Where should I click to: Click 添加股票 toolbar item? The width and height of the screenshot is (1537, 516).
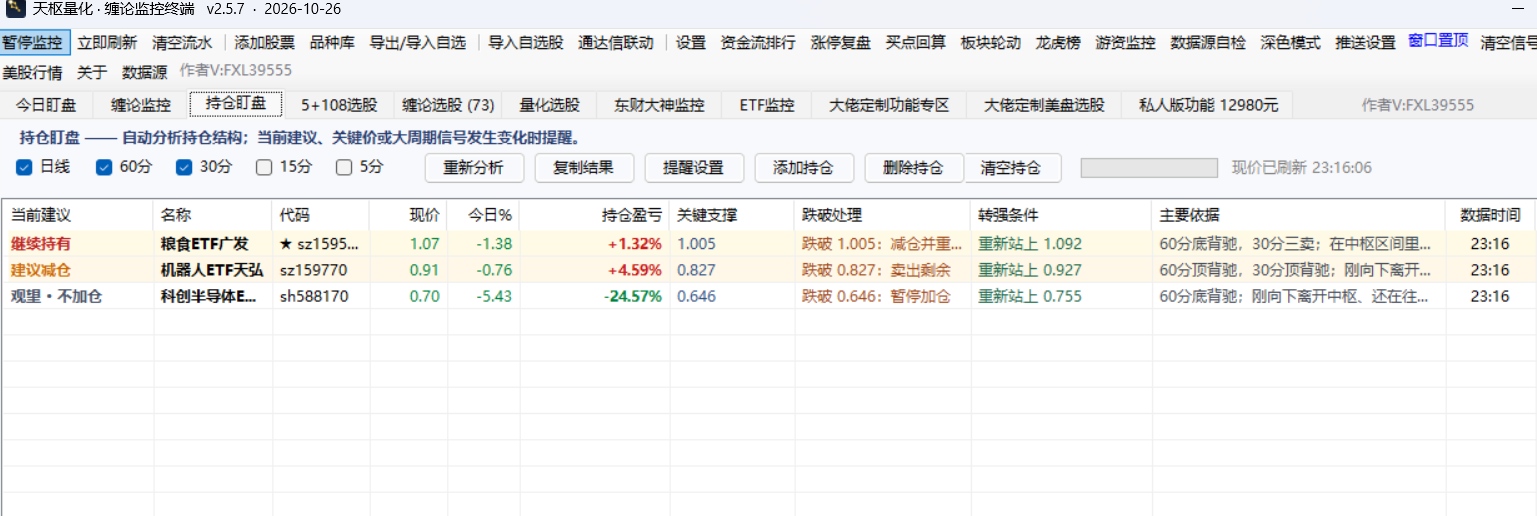point(265,43)
